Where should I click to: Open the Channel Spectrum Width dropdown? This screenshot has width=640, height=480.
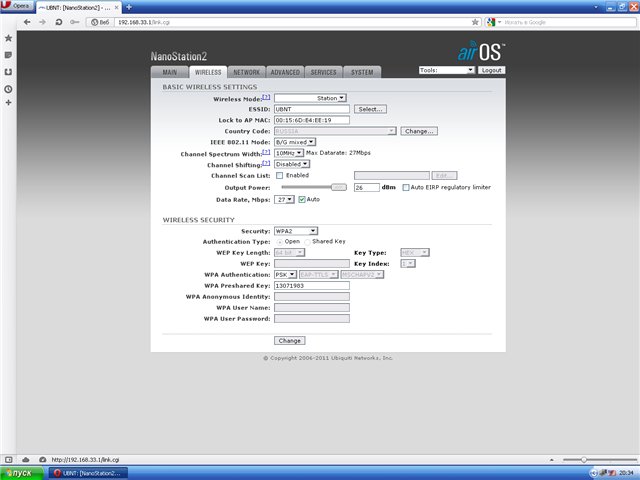click(289, 153)
